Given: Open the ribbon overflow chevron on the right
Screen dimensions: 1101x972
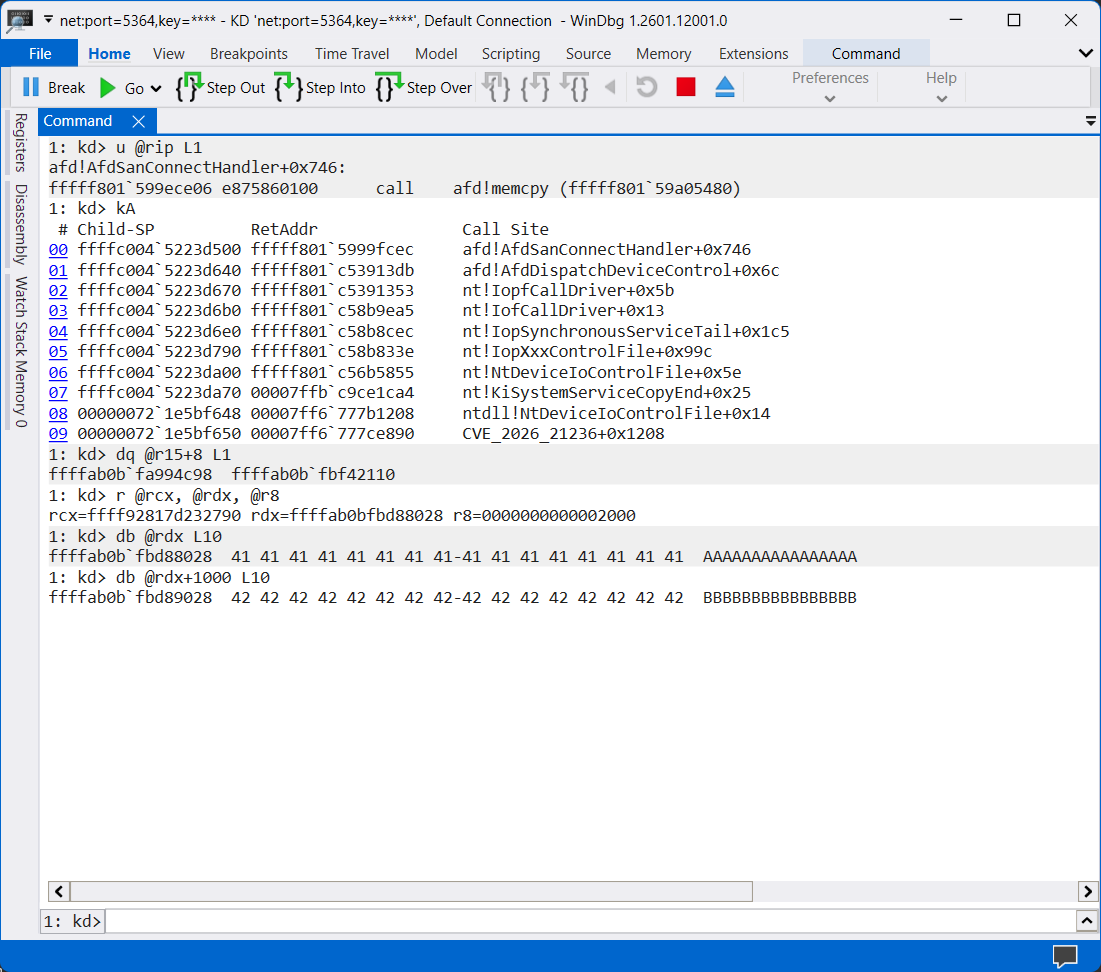Looking at the screenshot, I should 1085,53.
